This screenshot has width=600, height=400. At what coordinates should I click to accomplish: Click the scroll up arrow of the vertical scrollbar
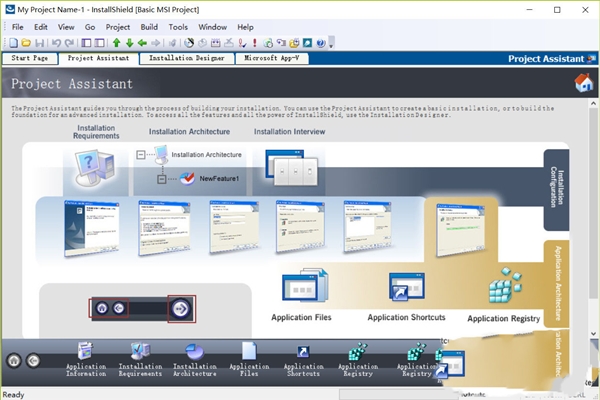coord(593,104)
